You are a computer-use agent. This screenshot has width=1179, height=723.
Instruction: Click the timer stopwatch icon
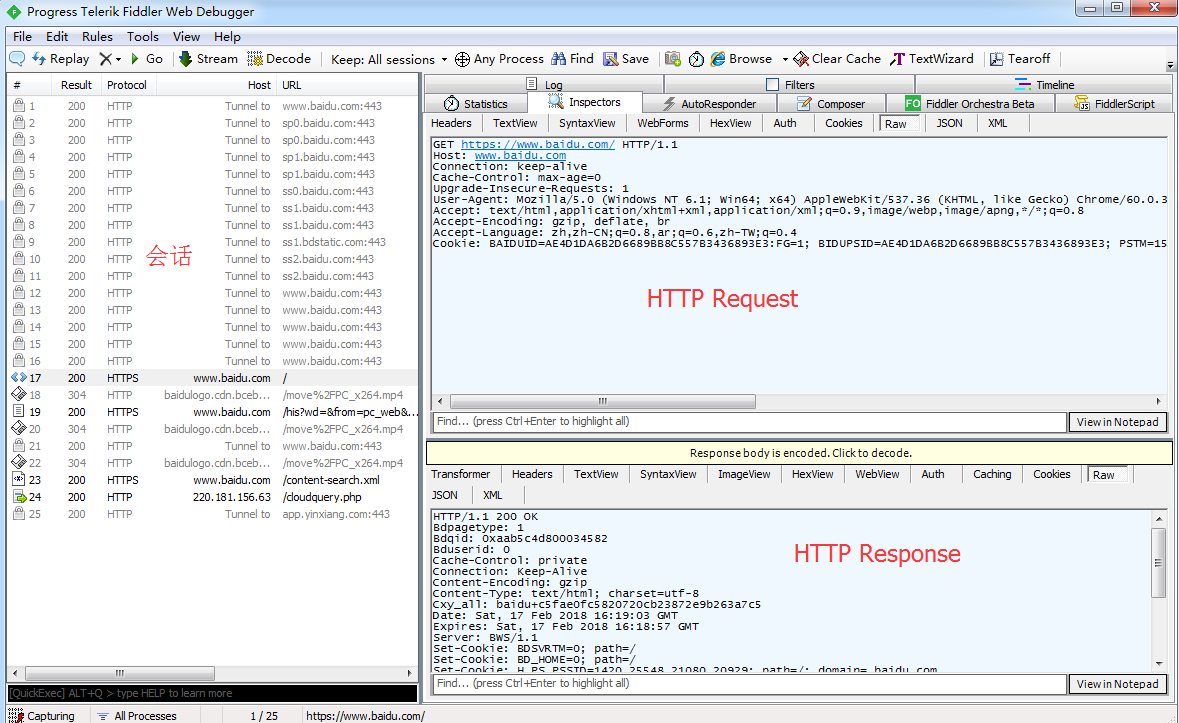(696, 59)
